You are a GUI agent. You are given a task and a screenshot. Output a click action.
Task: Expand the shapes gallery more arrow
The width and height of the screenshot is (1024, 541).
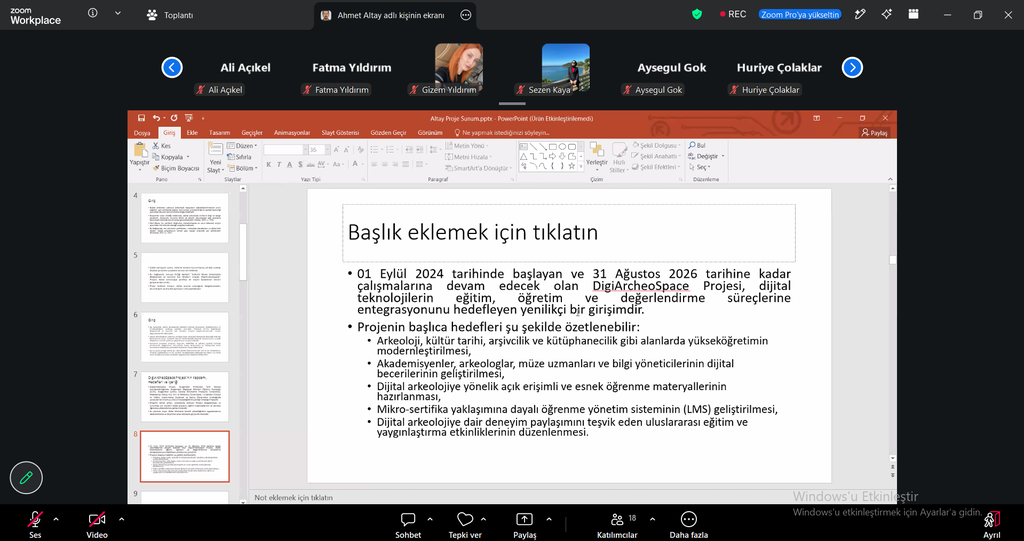(x=581, y=167)
